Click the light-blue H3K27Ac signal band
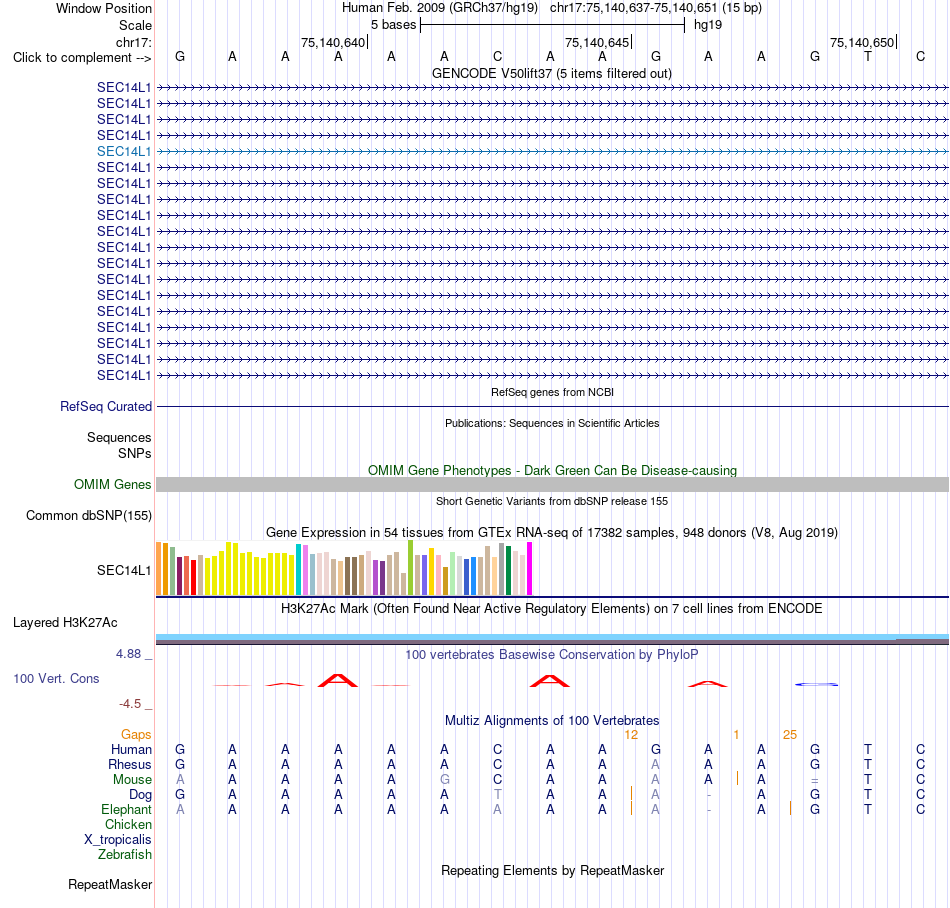Viewport: 950px width, 908px height. 552,637
